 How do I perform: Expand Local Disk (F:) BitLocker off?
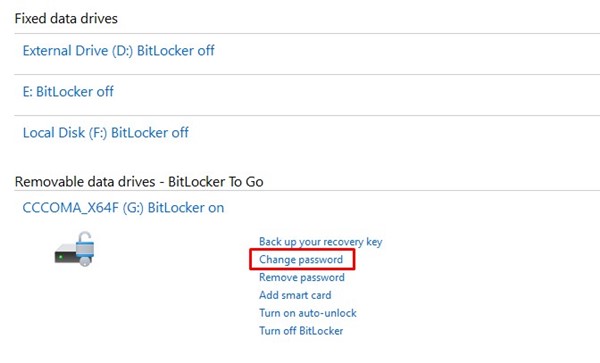point(106,132)
